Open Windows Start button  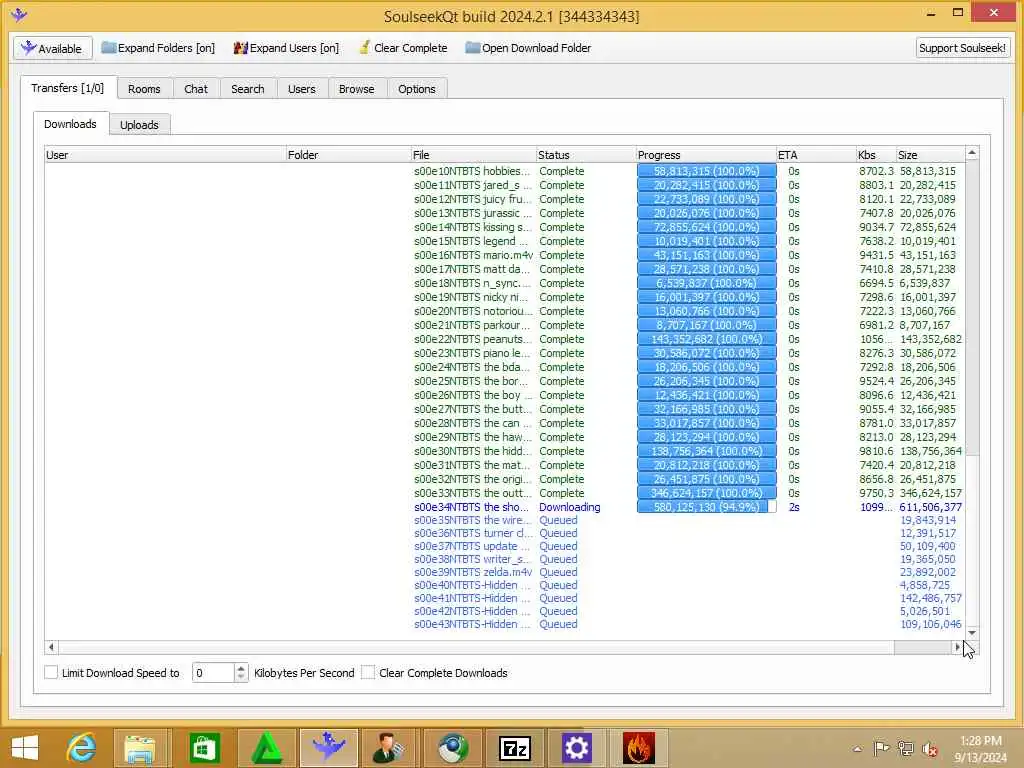pos(25,748)
